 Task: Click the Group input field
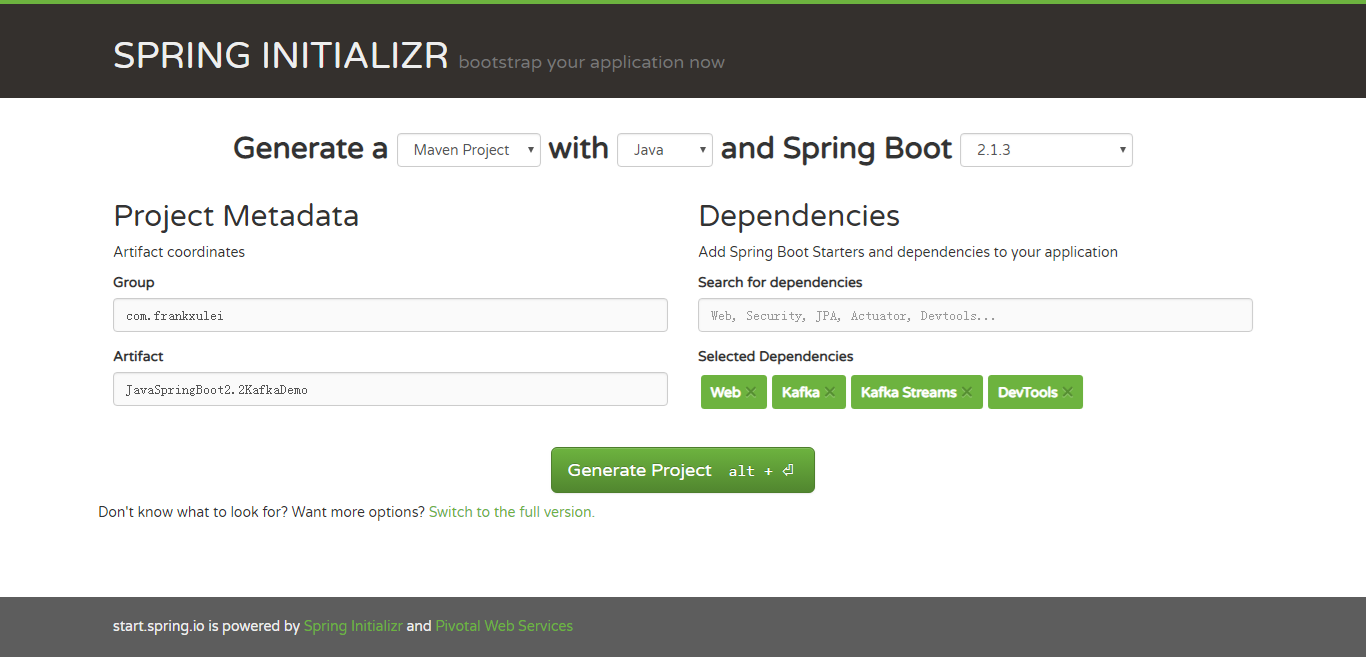pos(390,315)
